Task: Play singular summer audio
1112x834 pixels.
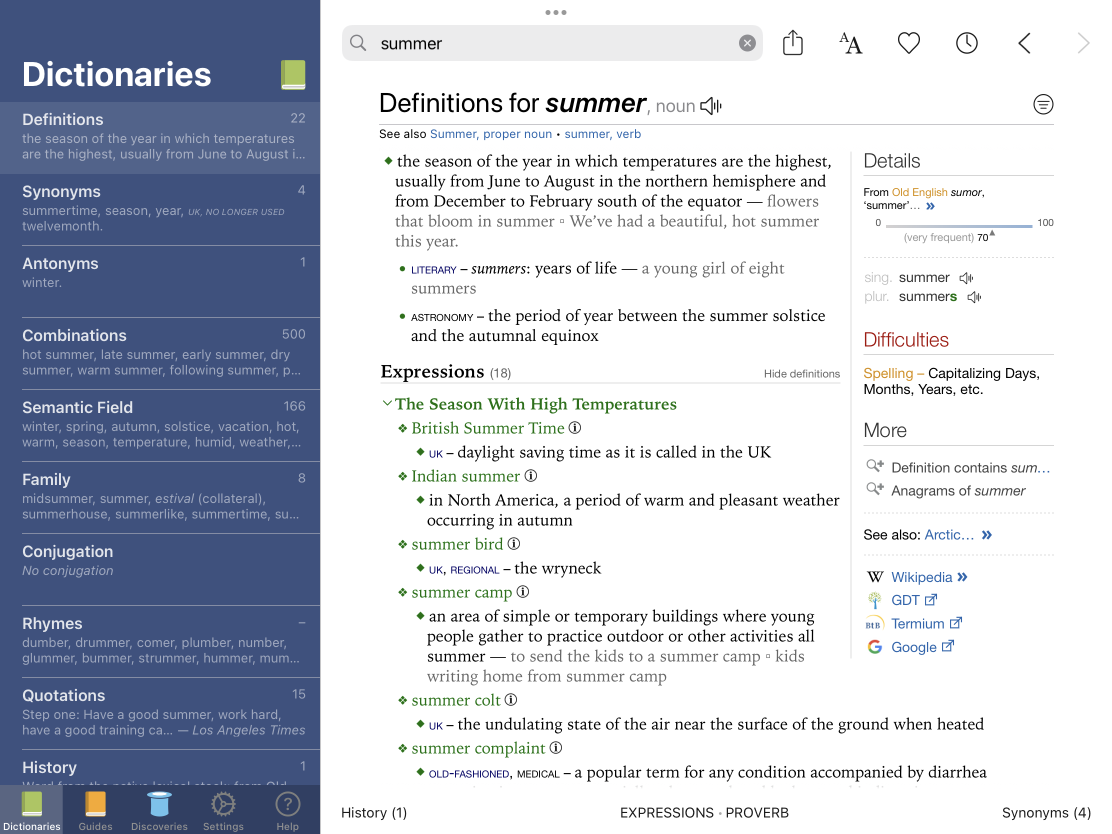Action: (x=966, y=278)
